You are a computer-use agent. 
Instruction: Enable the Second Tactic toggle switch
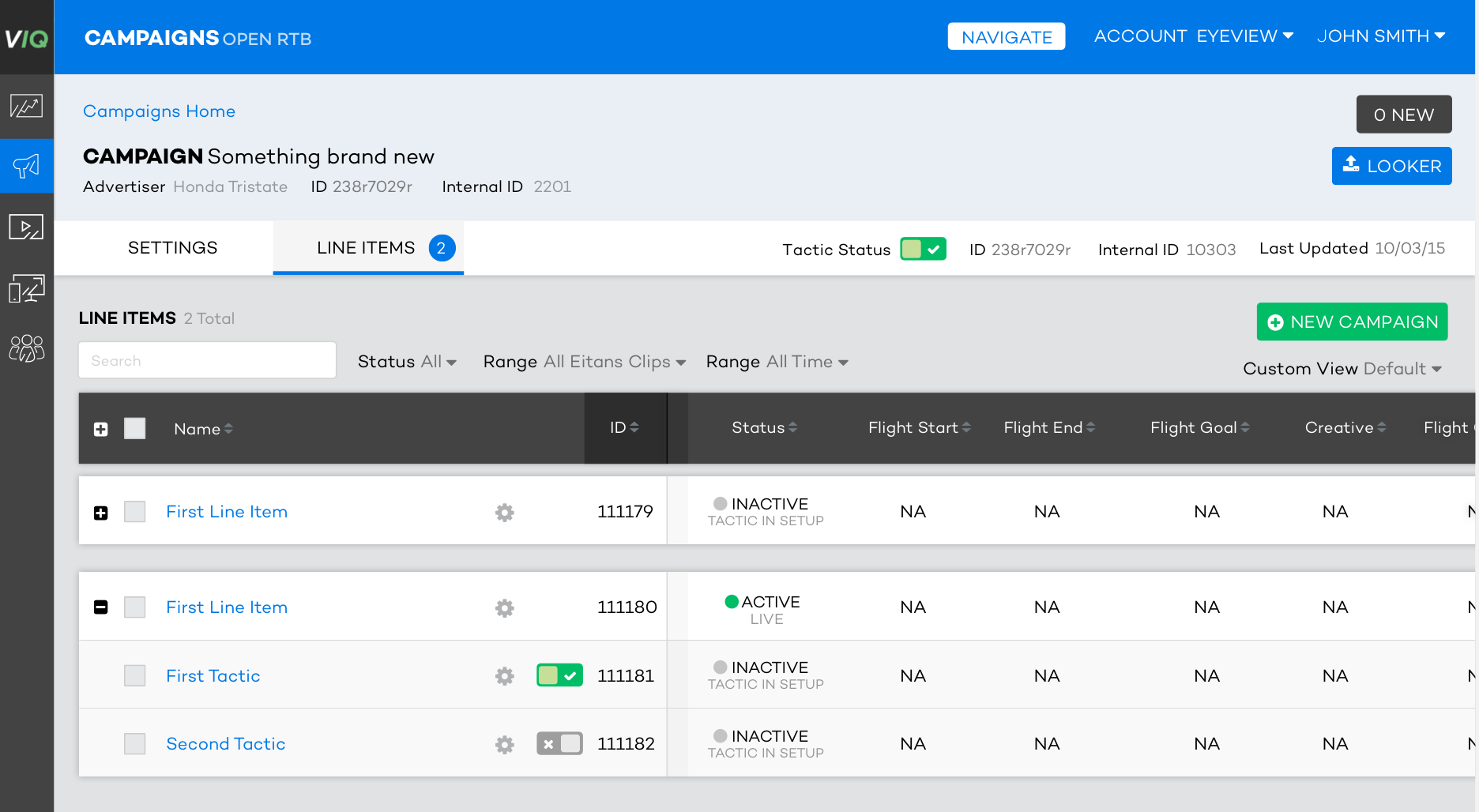pos(559,744)
